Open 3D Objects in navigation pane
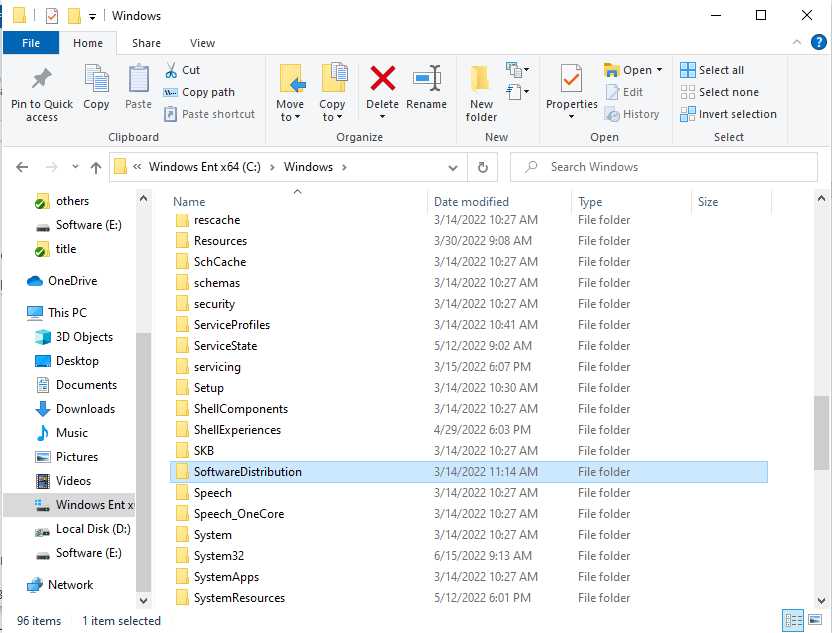 pyautogui.click(x=74, y=337)
